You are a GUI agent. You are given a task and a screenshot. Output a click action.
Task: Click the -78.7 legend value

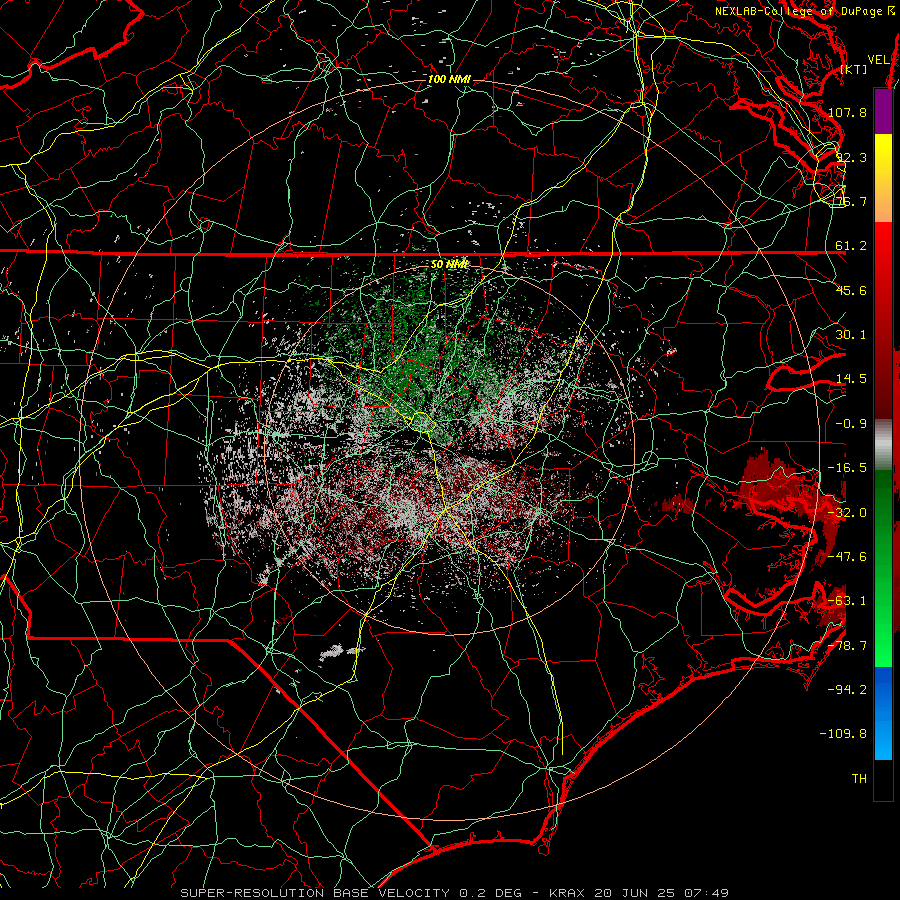[x=847, y=646]
